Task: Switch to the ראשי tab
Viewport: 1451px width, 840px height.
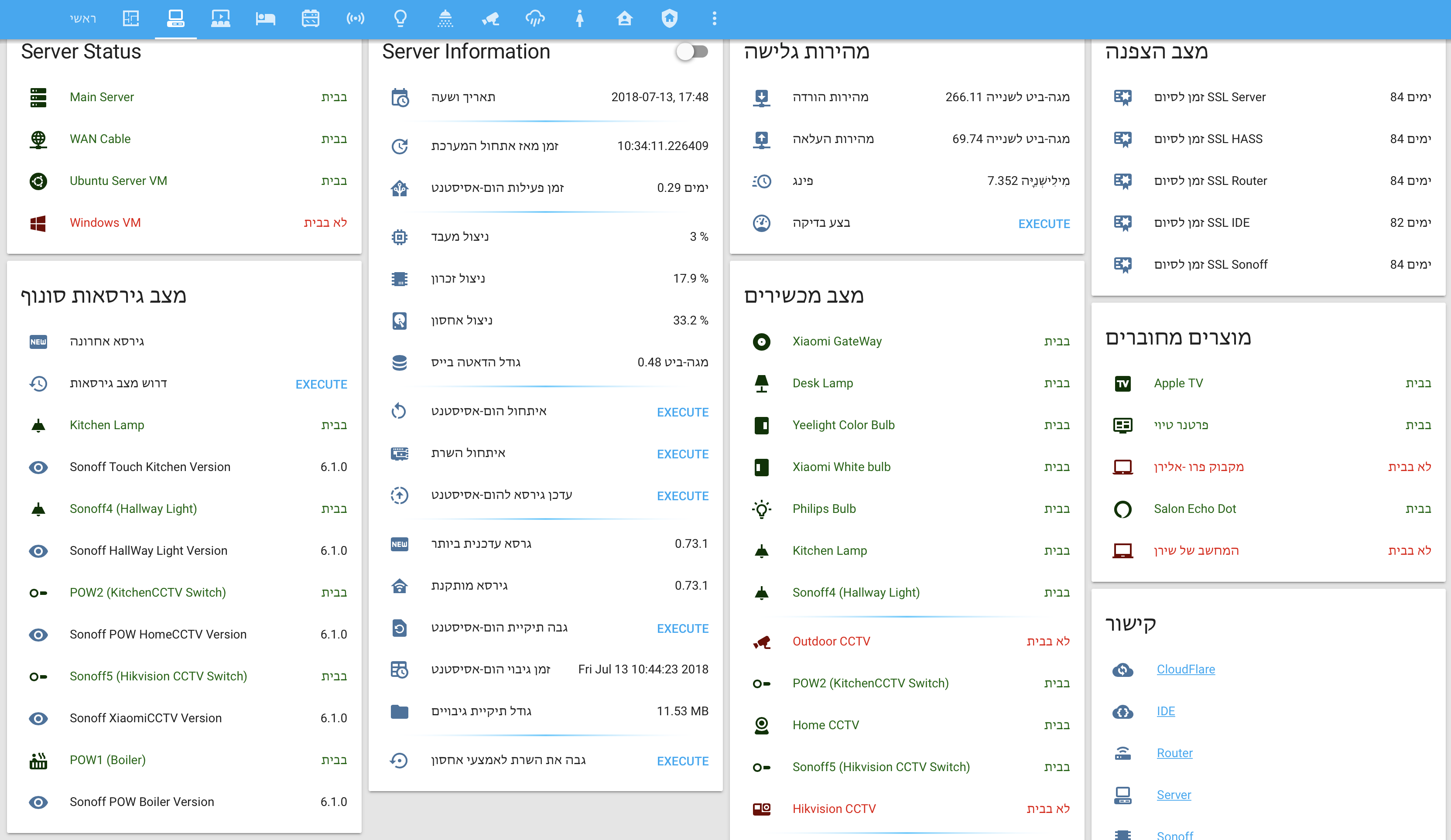Action: (83, 18)
